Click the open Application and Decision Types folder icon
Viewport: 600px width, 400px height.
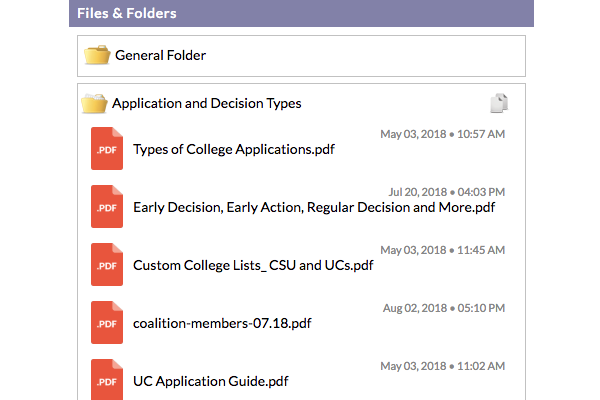click(94, 103)
